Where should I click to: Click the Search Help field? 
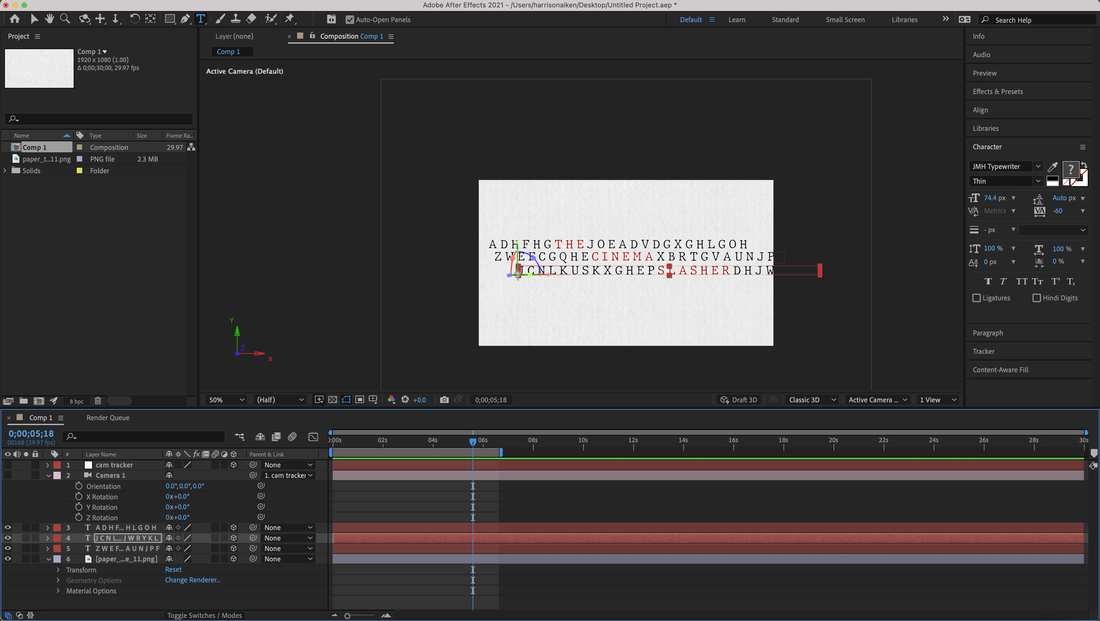1038,20
